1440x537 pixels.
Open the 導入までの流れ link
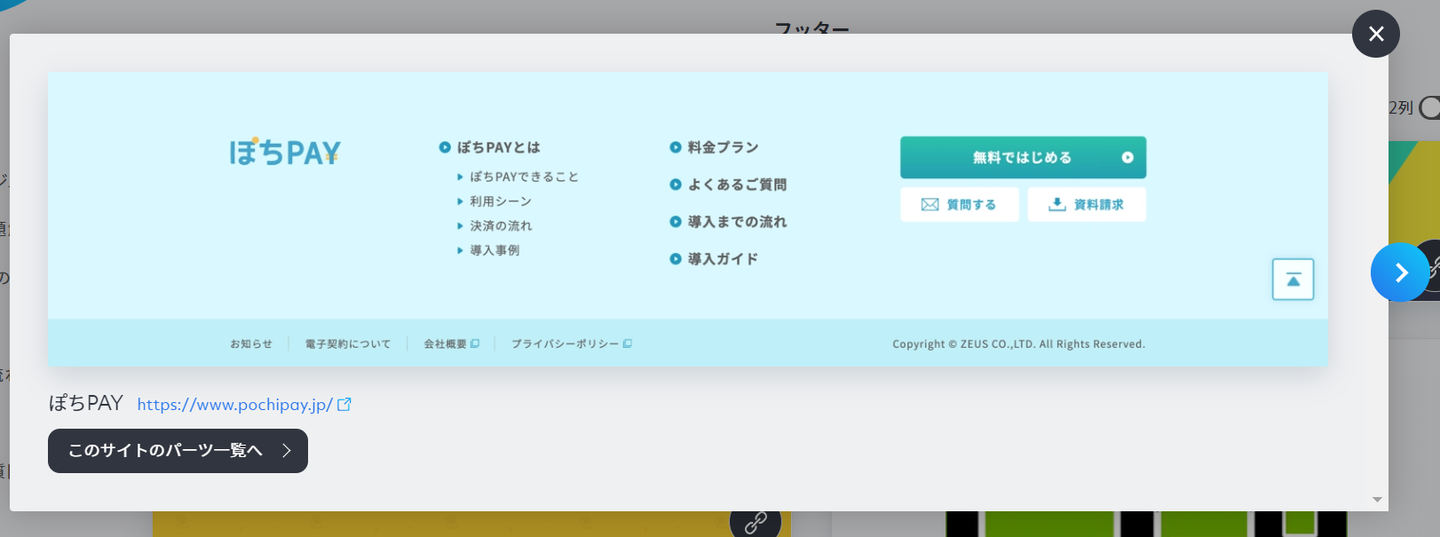tap(728, 221)
